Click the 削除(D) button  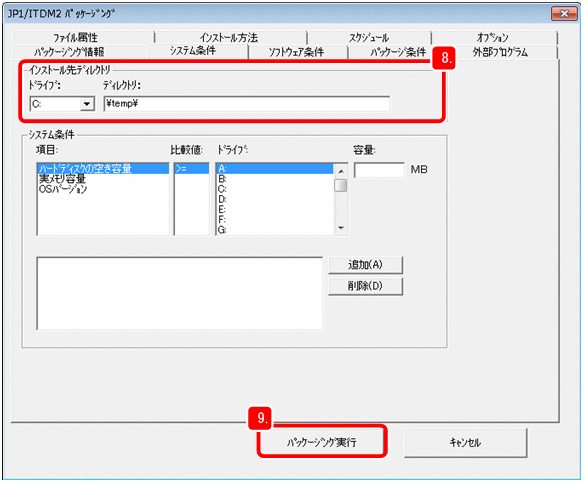coord(365,286)
